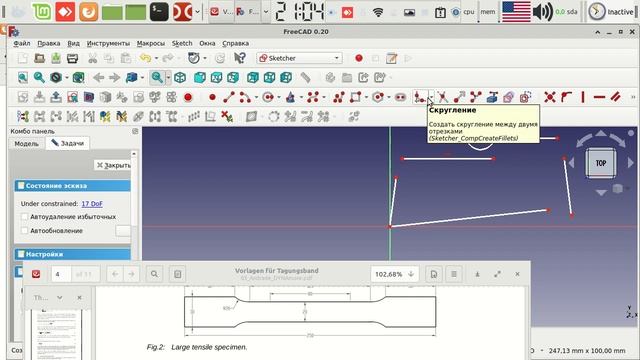Screen dimensions: 640x360
Task: Click the Stop operation red circle icon
Action: point(188,97)
